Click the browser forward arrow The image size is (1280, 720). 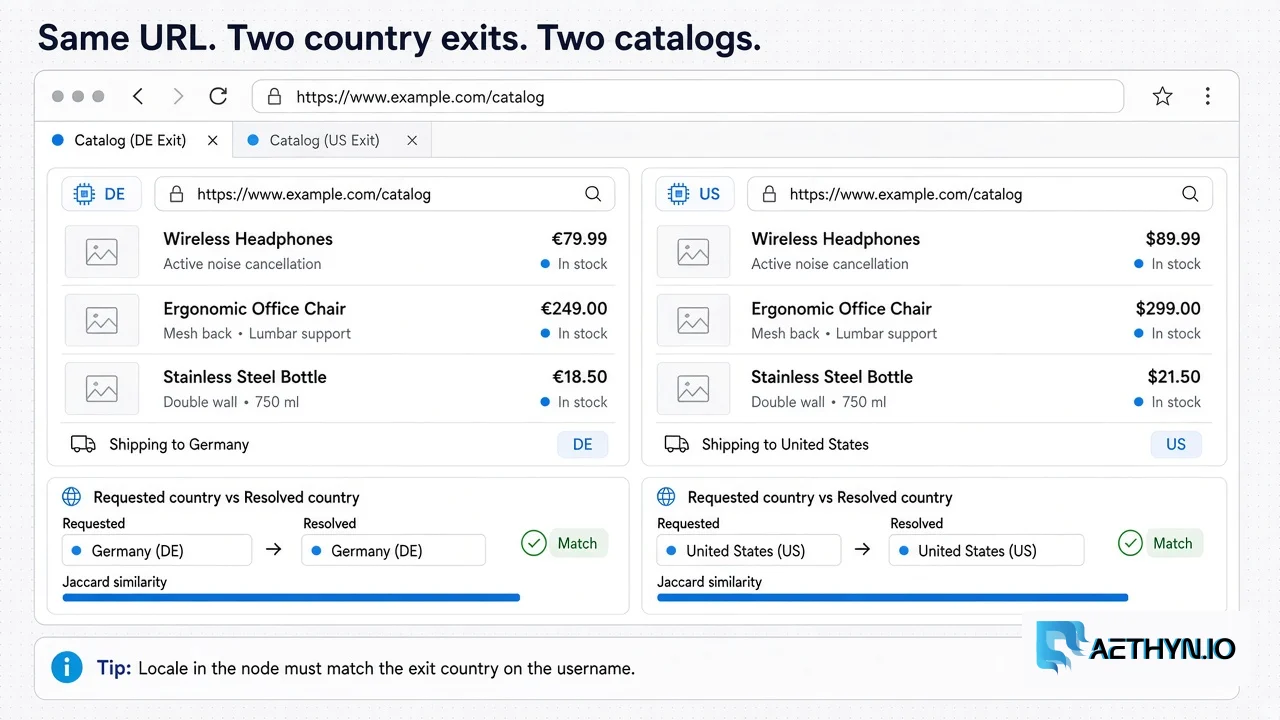pyautogui.click(x=178, y=96)
